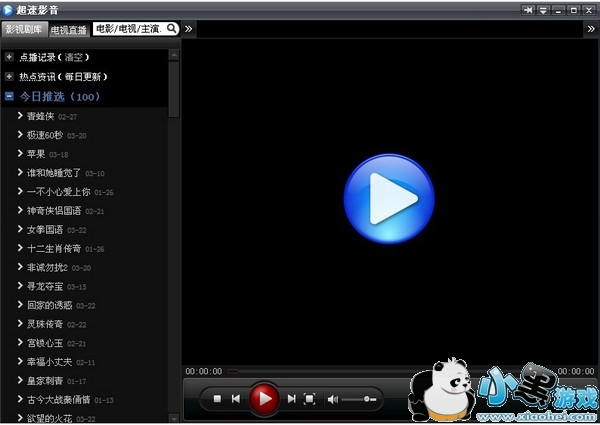The height and width of the screenshot is (425, 600).
Task: Minimize the 超速影音 window
Action: (558, 10)
